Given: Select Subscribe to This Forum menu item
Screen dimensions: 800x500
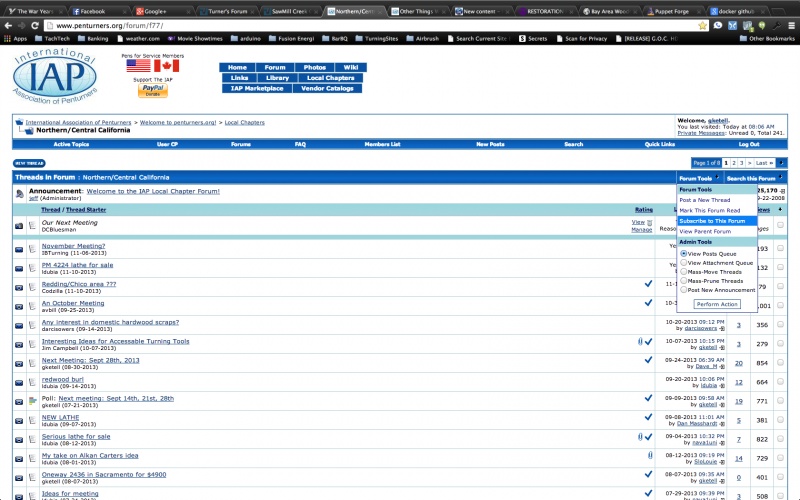Looking at the screenshot, I should pyautogui.click(x=712, y=221).
